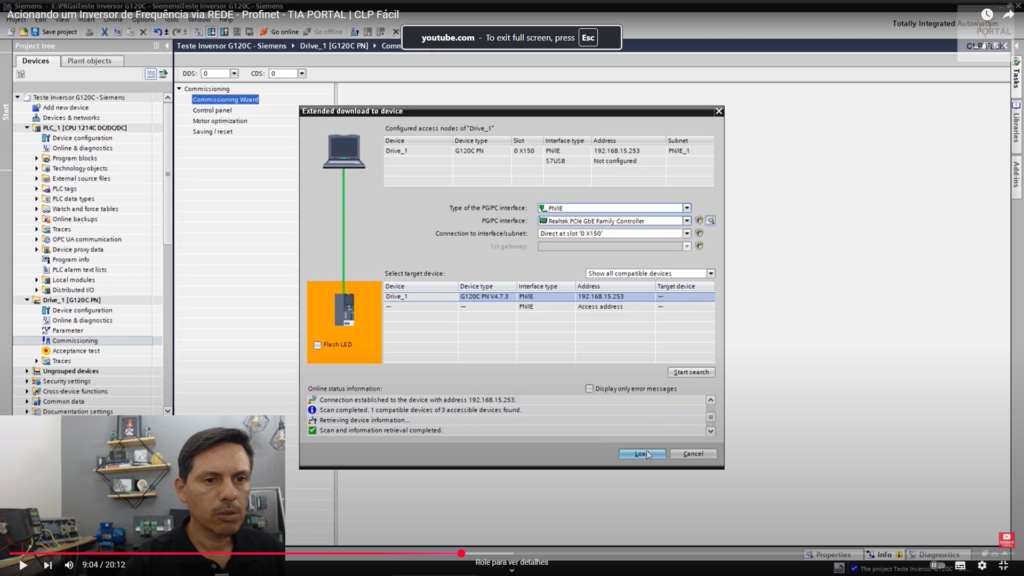Open the Type of the PG/PC interface dropdown
Image resolution: width=1024 pixels, height=576 pixels.
[687, 208]
